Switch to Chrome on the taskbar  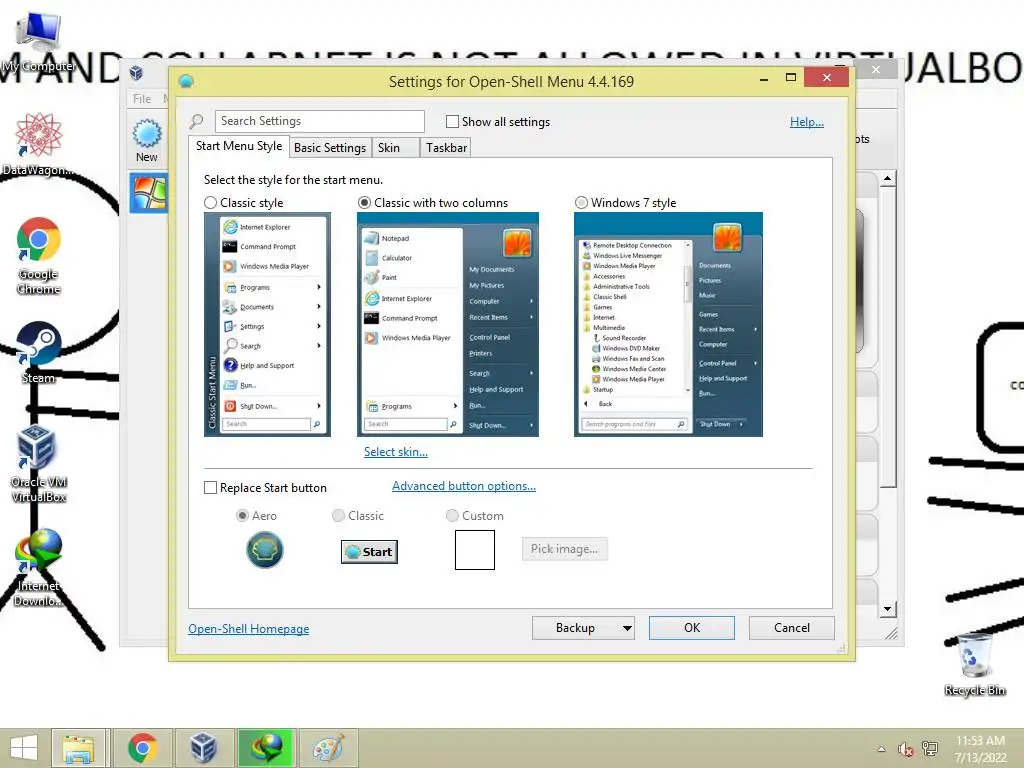click(142, 748)
